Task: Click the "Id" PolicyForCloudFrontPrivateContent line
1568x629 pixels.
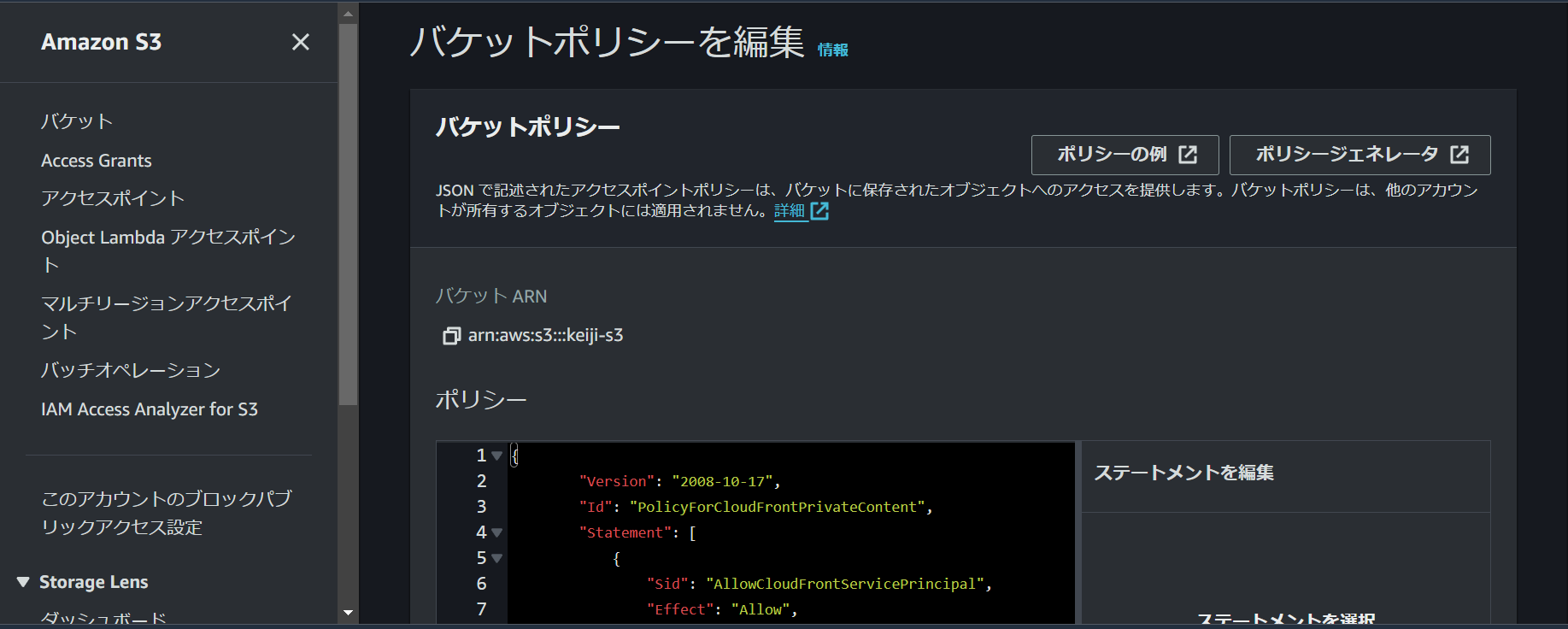Action: pos(755,507)
